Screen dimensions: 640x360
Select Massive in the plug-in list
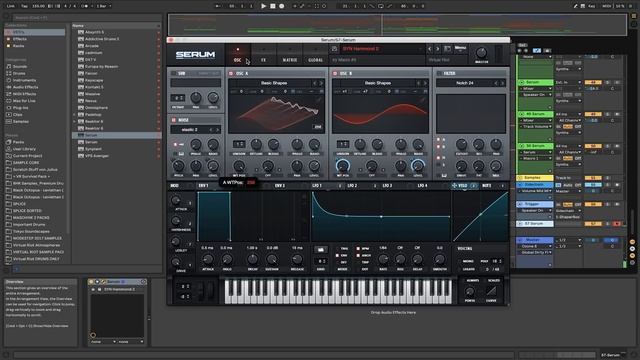click(x=93, y=94)
